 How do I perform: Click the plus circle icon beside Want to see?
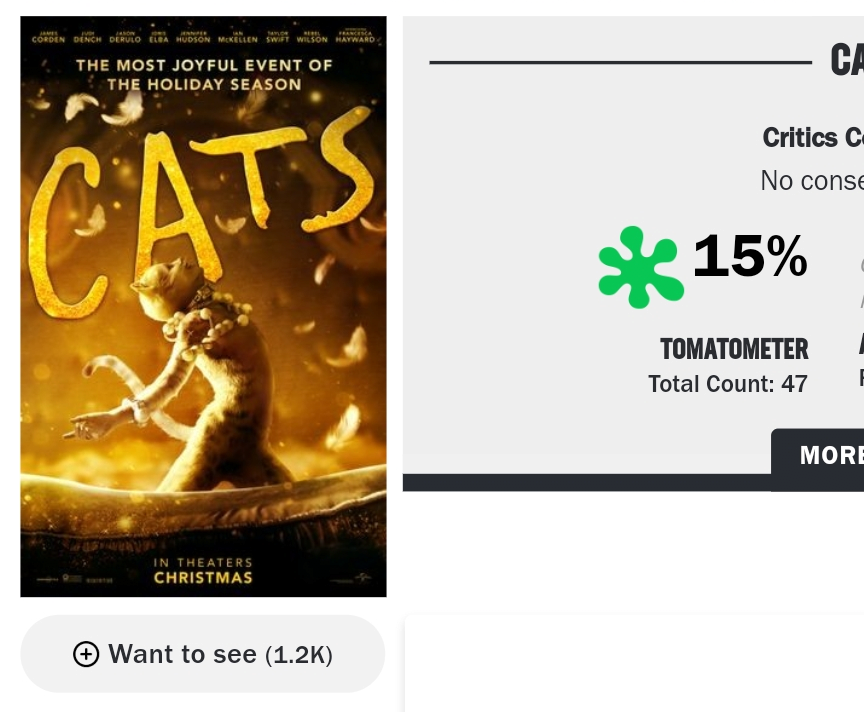pyautogui.click(x=86, y=654)
